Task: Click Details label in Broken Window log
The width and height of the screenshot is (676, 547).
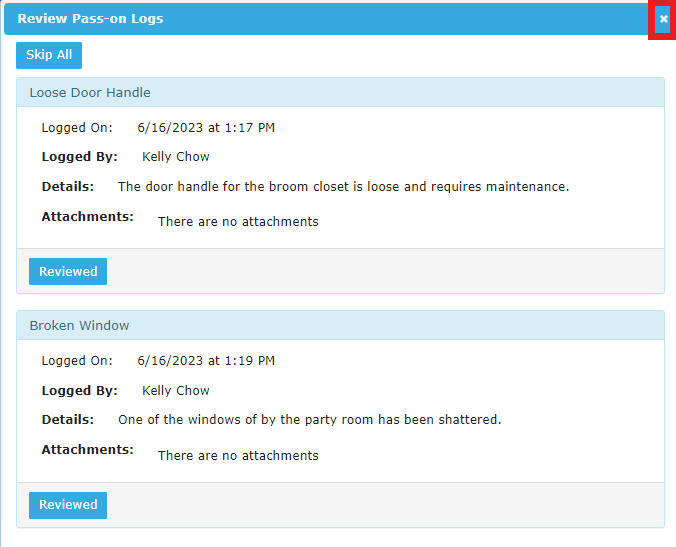Action: coord(68,419)
